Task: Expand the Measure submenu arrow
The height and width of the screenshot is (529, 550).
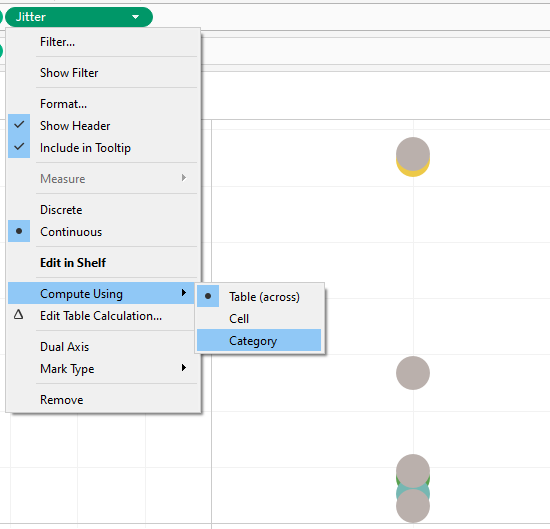Action: pos(184,178)
